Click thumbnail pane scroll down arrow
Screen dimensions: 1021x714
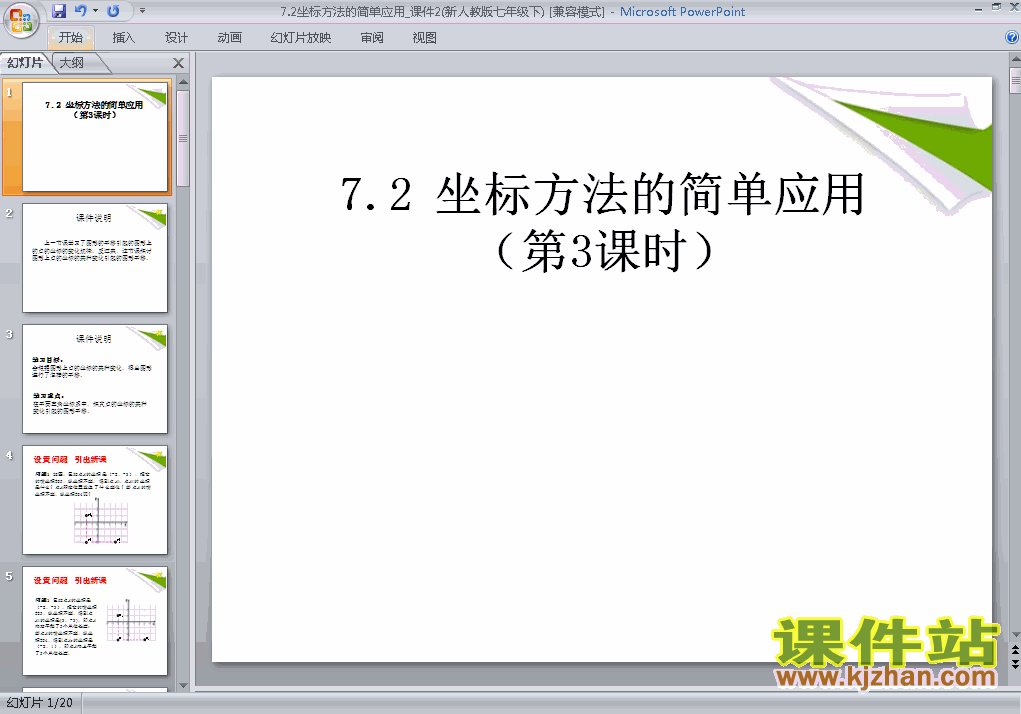tap(183, 685)
